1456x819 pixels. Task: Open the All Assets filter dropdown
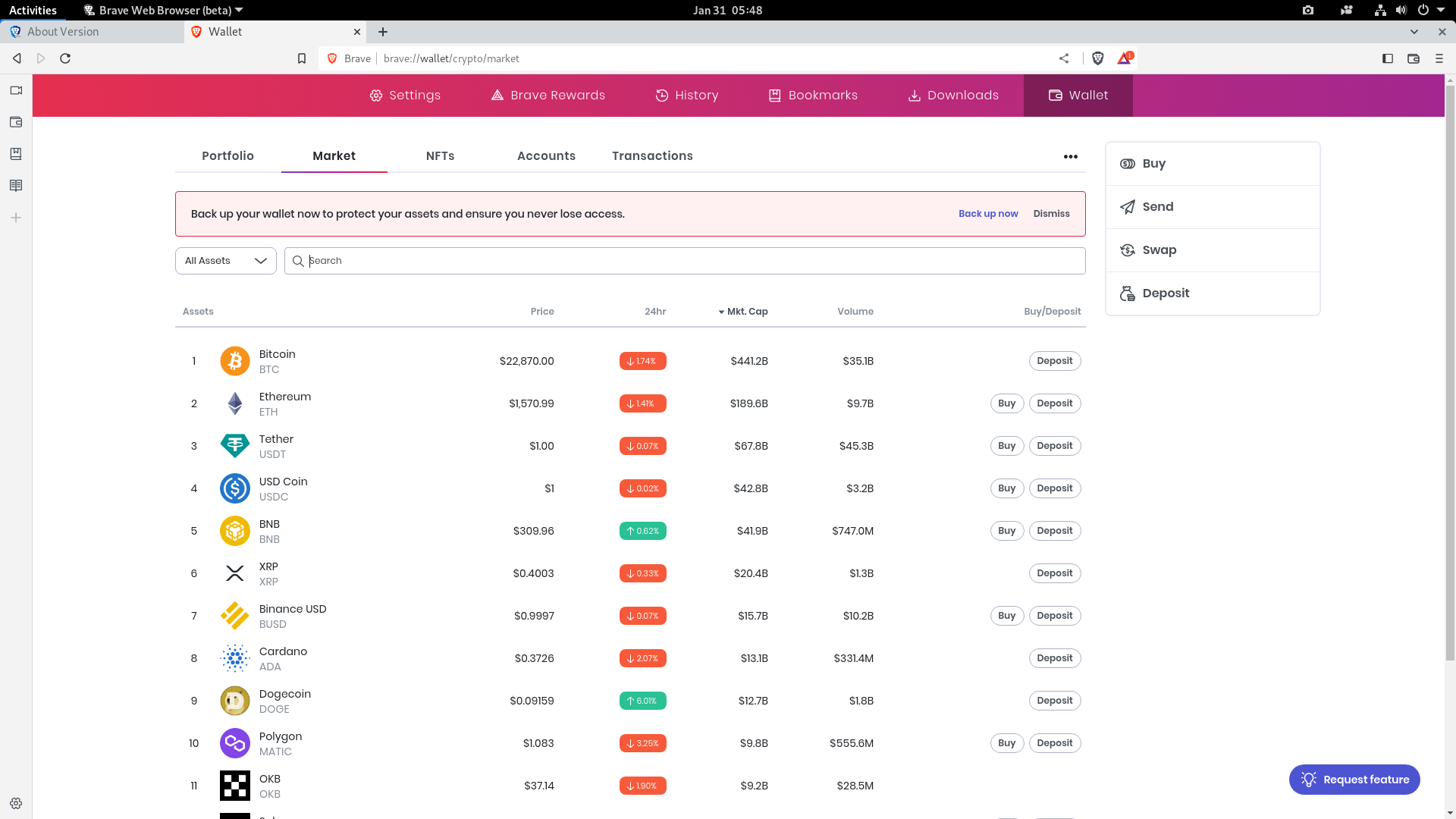coord(224,260)
